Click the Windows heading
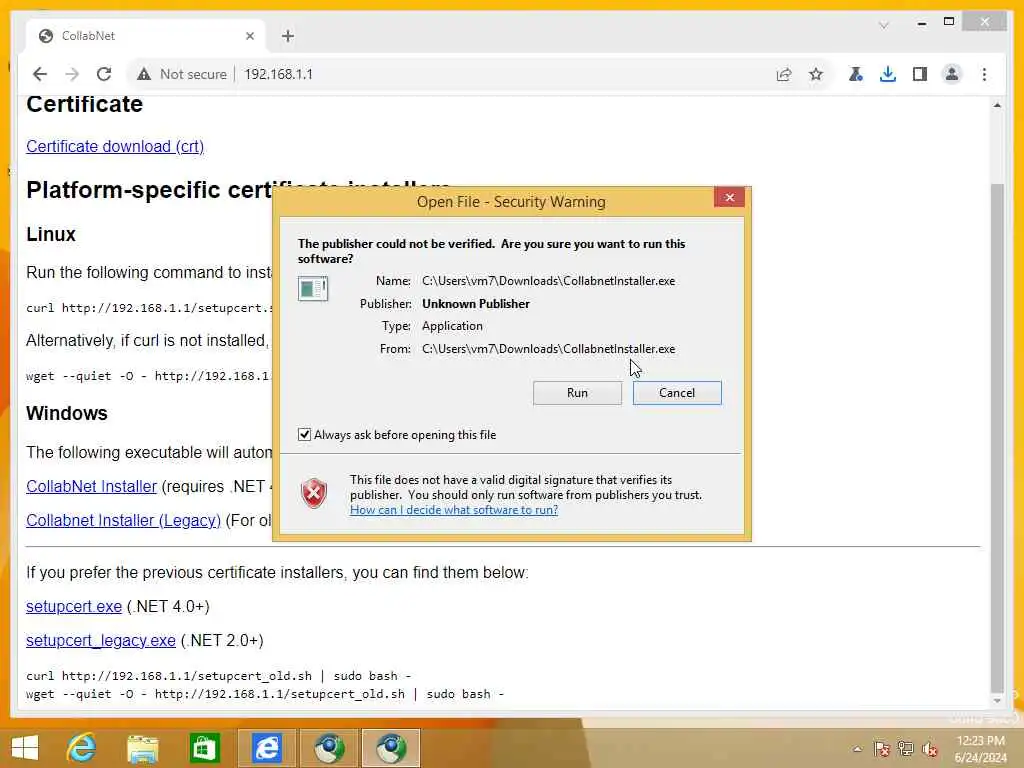Screen dimensions: 1024x768 click(67, 413)
